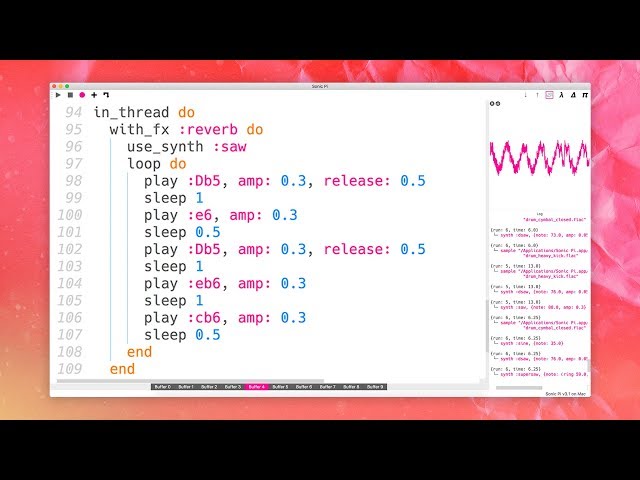Toggle the scope view icon
The image size is (640, 480).
tap(549, 95)
